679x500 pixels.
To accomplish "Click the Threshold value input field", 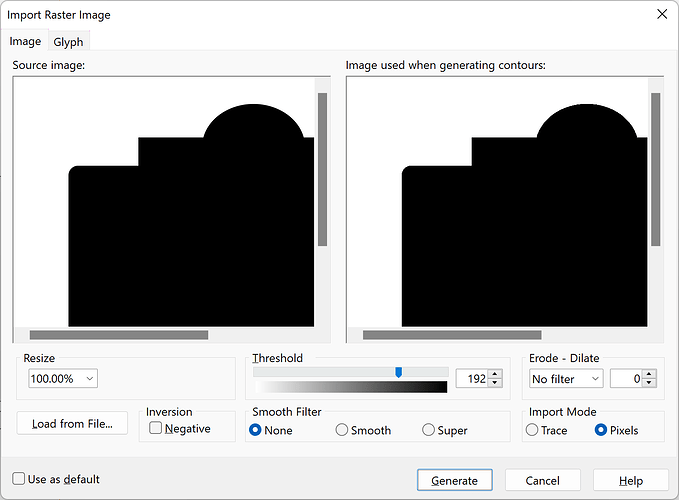I will (471, 379).
